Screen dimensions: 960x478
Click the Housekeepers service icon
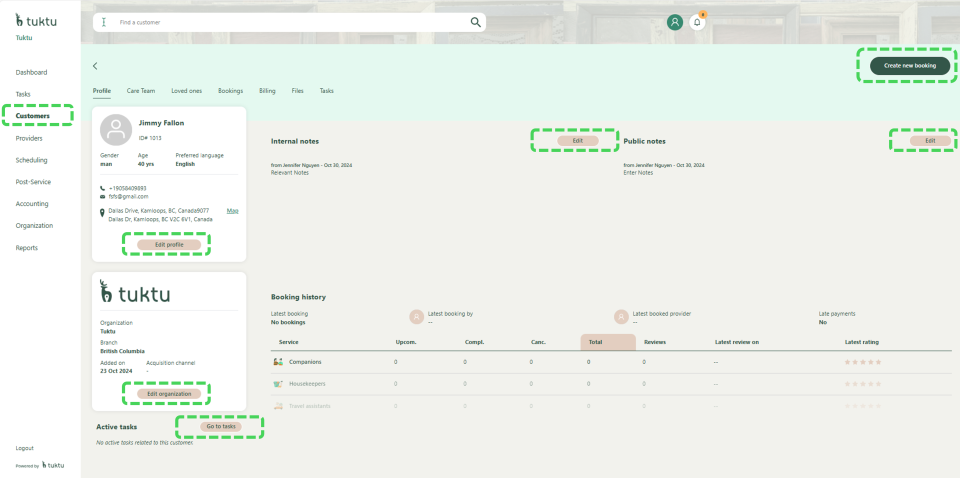278,383
